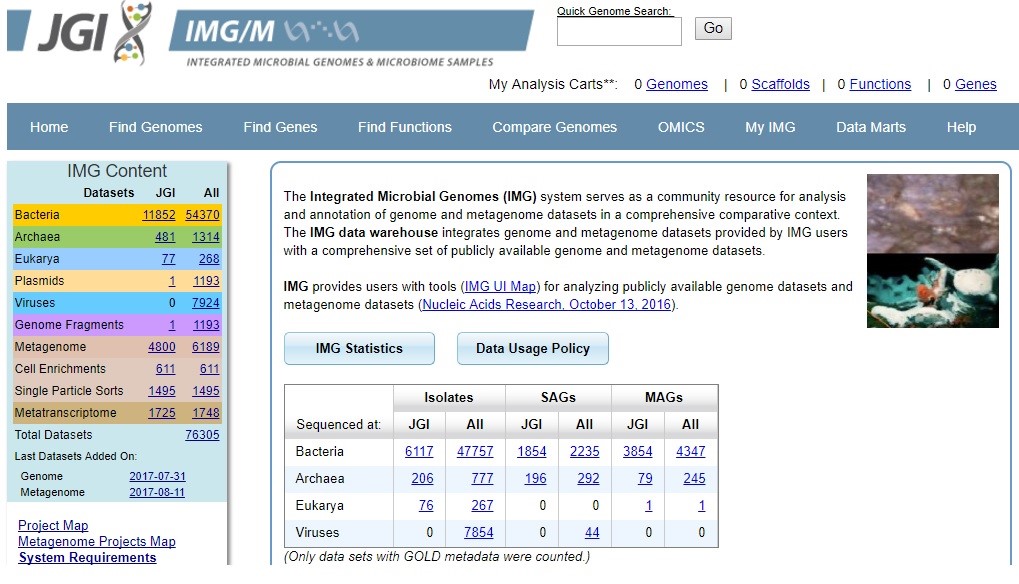The height and width of the screenshot is (584, 1019).
Task: Click the Data Usage Policy button
Action: pyautogui.click(x=533, y=348)
